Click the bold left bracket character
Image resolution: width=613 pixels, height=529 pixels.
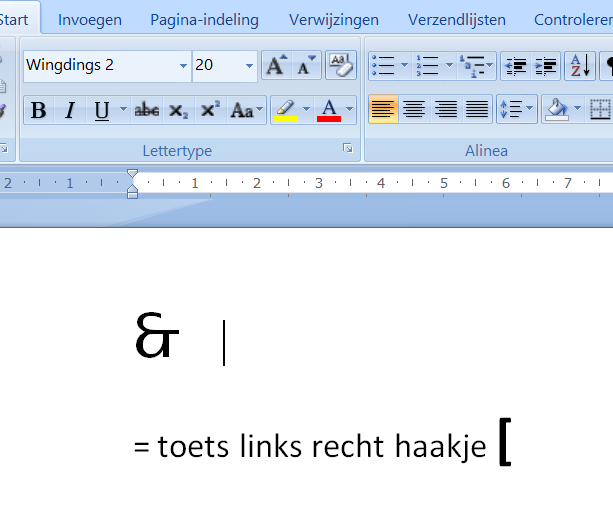pos(505,442)
